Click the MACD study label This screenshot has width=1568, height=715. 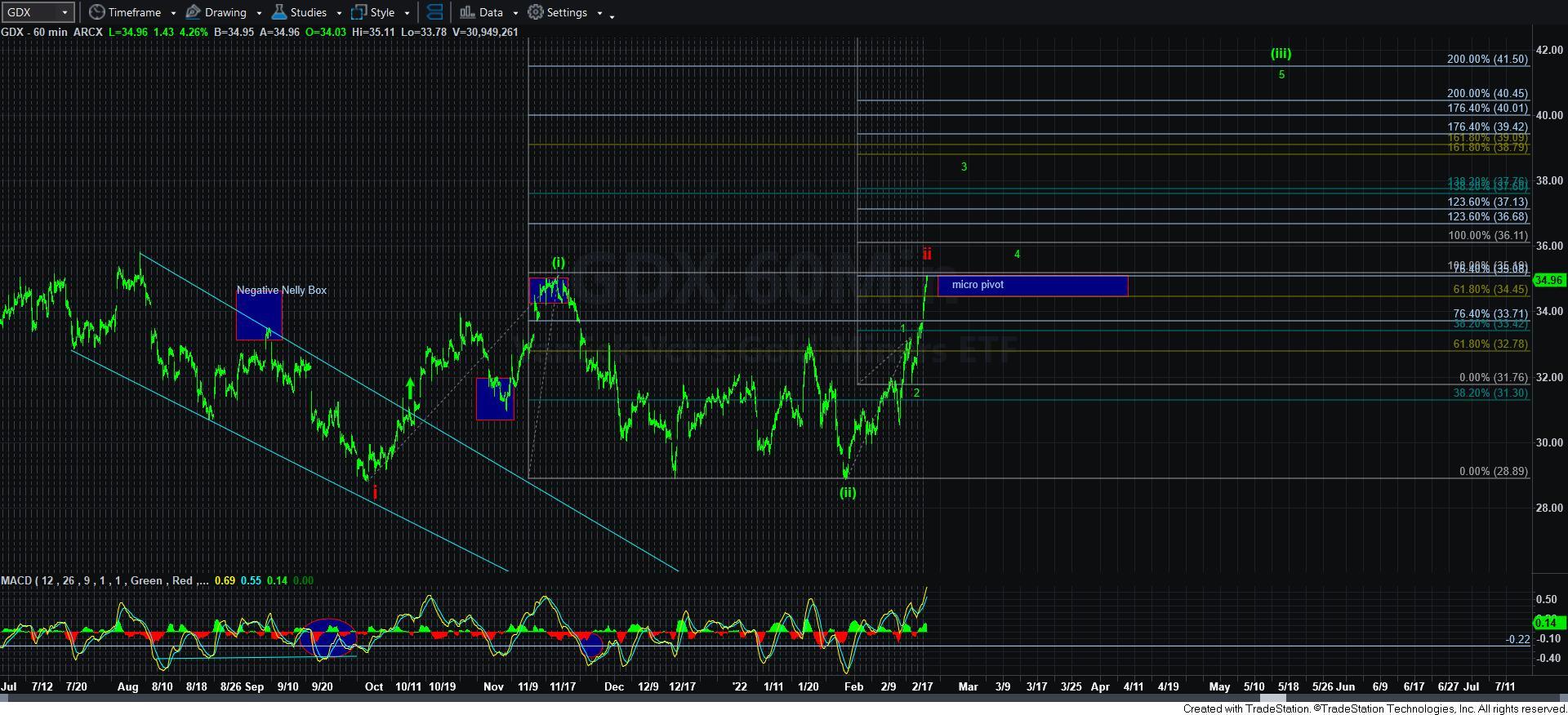point(16,580)
